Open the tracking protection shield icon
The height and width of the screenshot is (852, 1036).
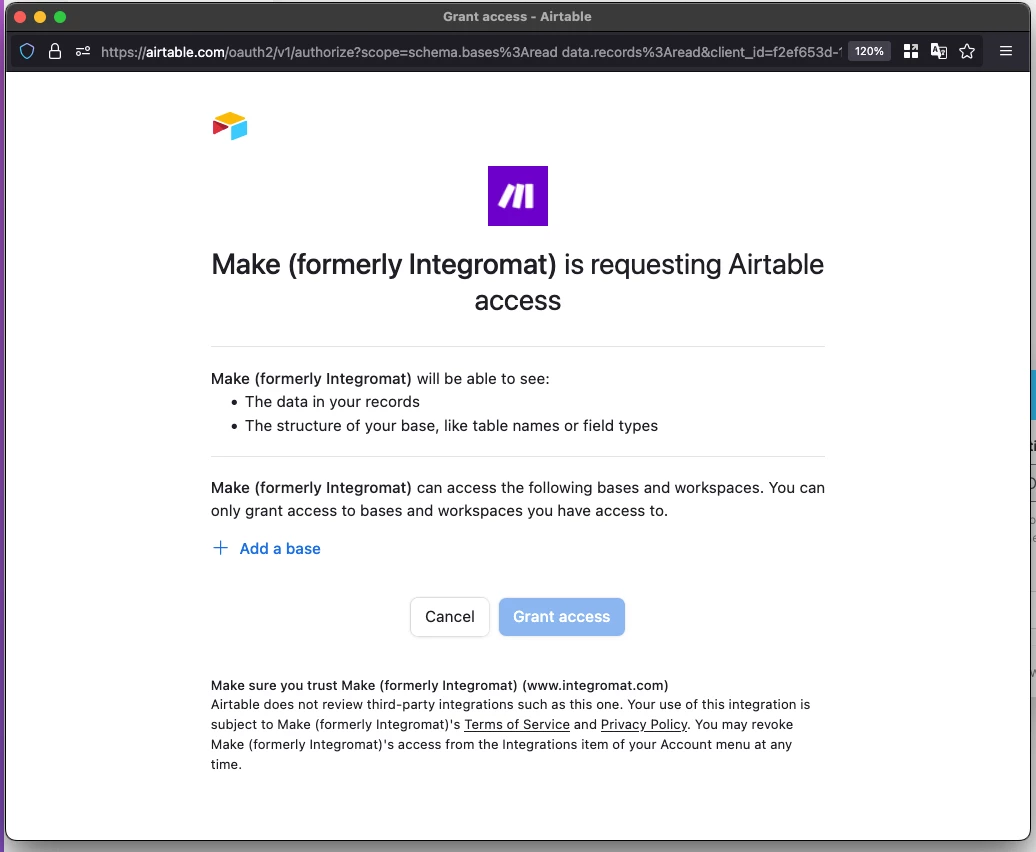tap(27, 52)
